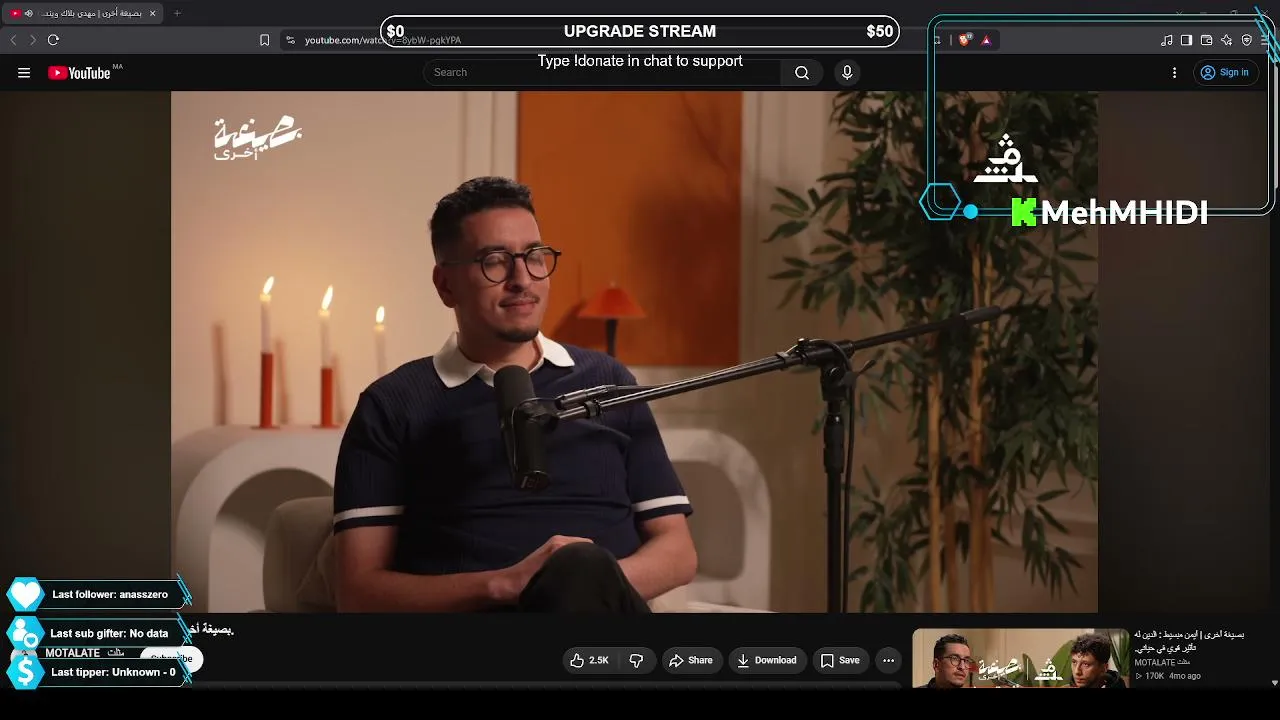1280x720 pixels.
Task: Visit MOTALATE channel under recommended video
Action: tap(1162, 663)
